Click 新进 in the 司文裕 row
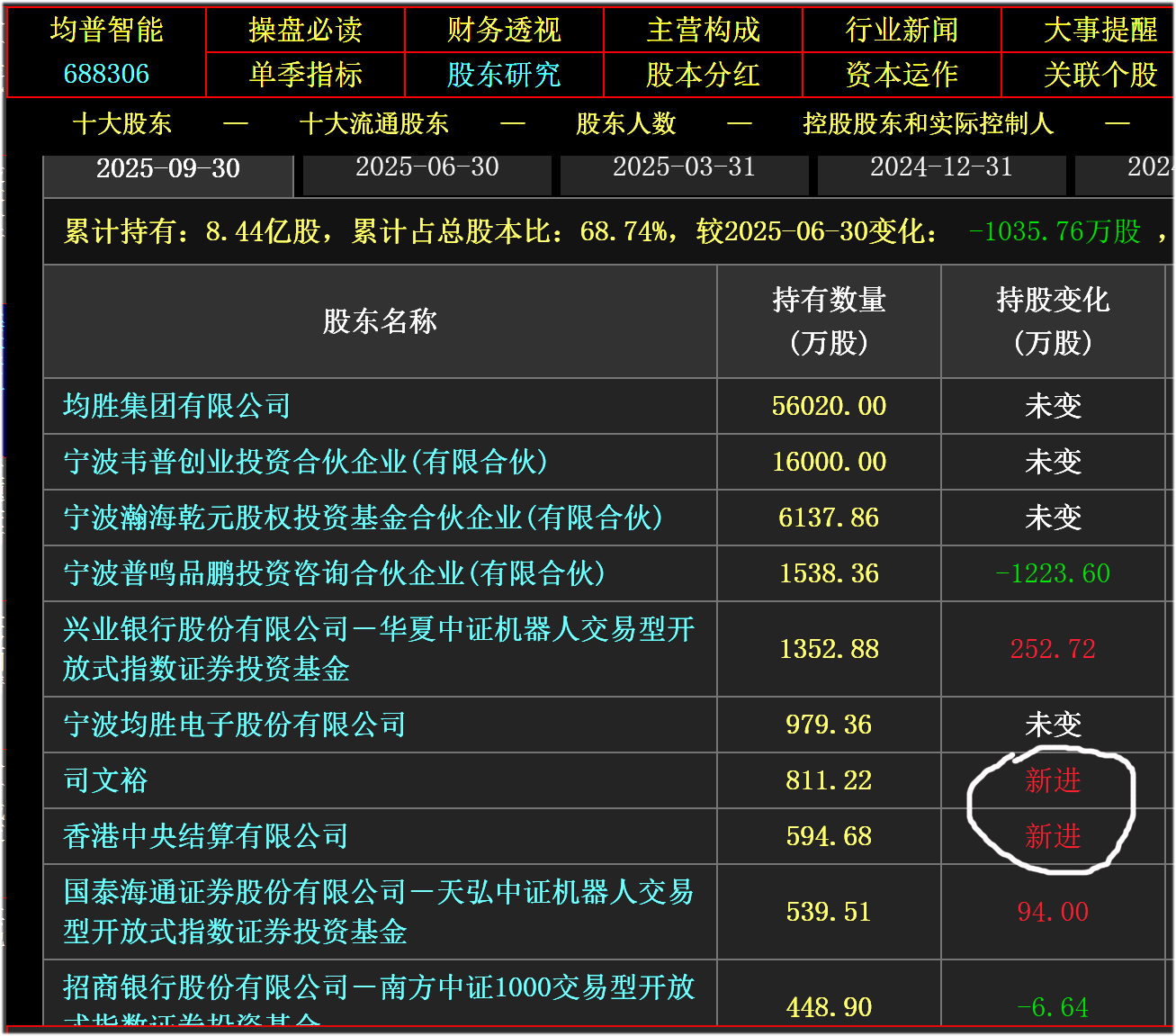The height and width of the screenshot is (1036, 1176). tap(1053, 780)
